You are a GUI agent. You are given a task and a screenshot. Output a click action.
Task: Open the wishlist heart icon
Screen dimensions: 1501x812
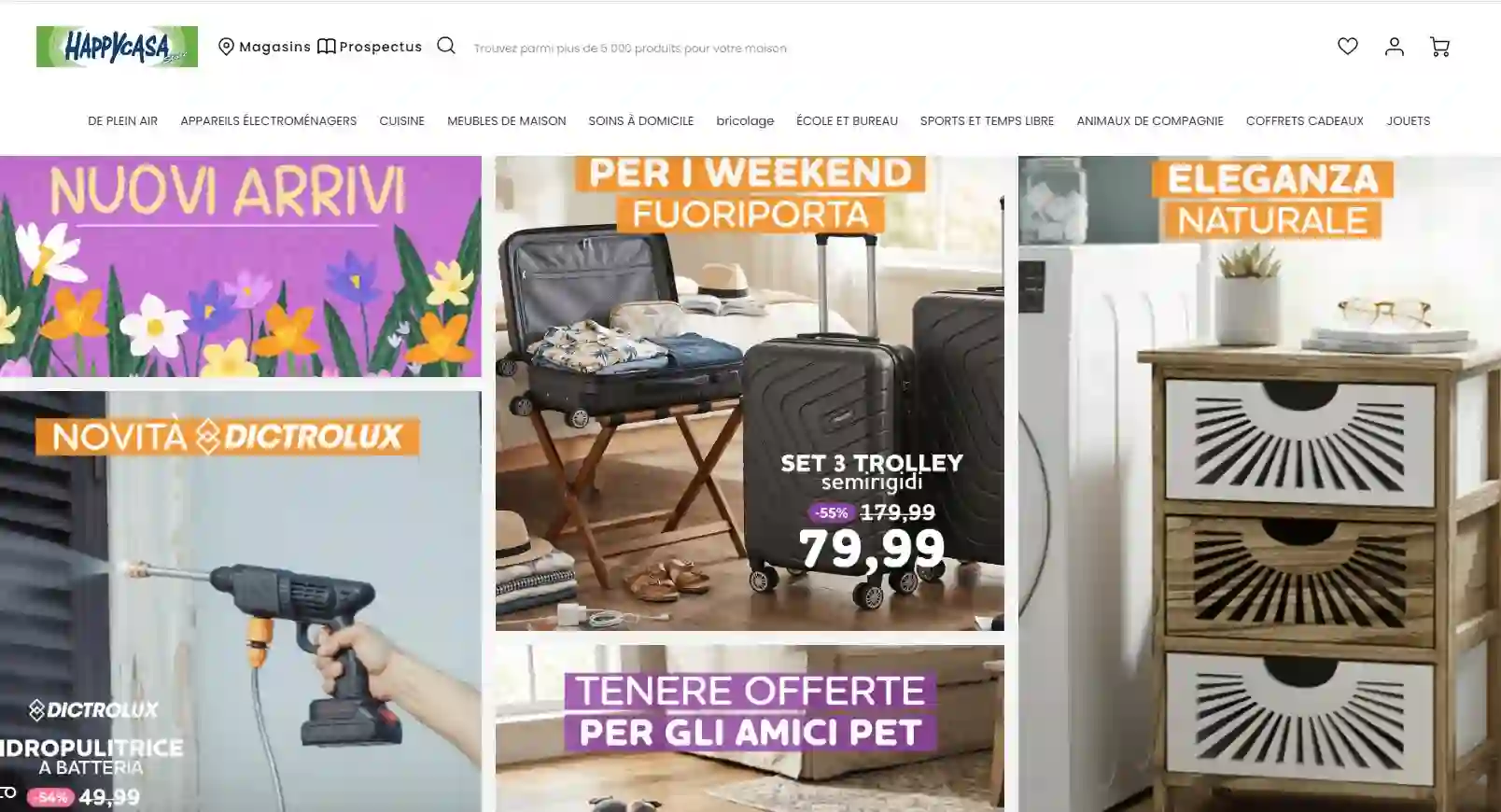click(x=1347, y=46)
